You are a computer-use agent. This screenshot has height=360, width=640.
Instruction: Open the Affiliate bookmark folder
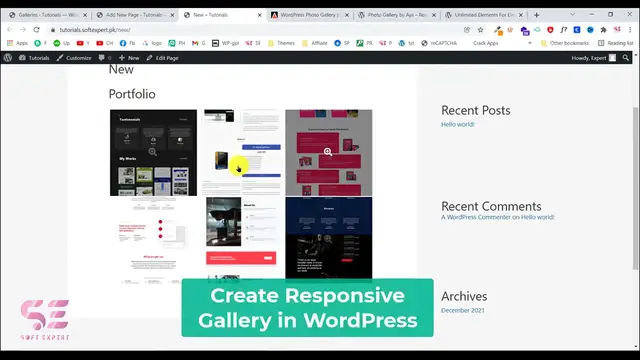point(315,43)
